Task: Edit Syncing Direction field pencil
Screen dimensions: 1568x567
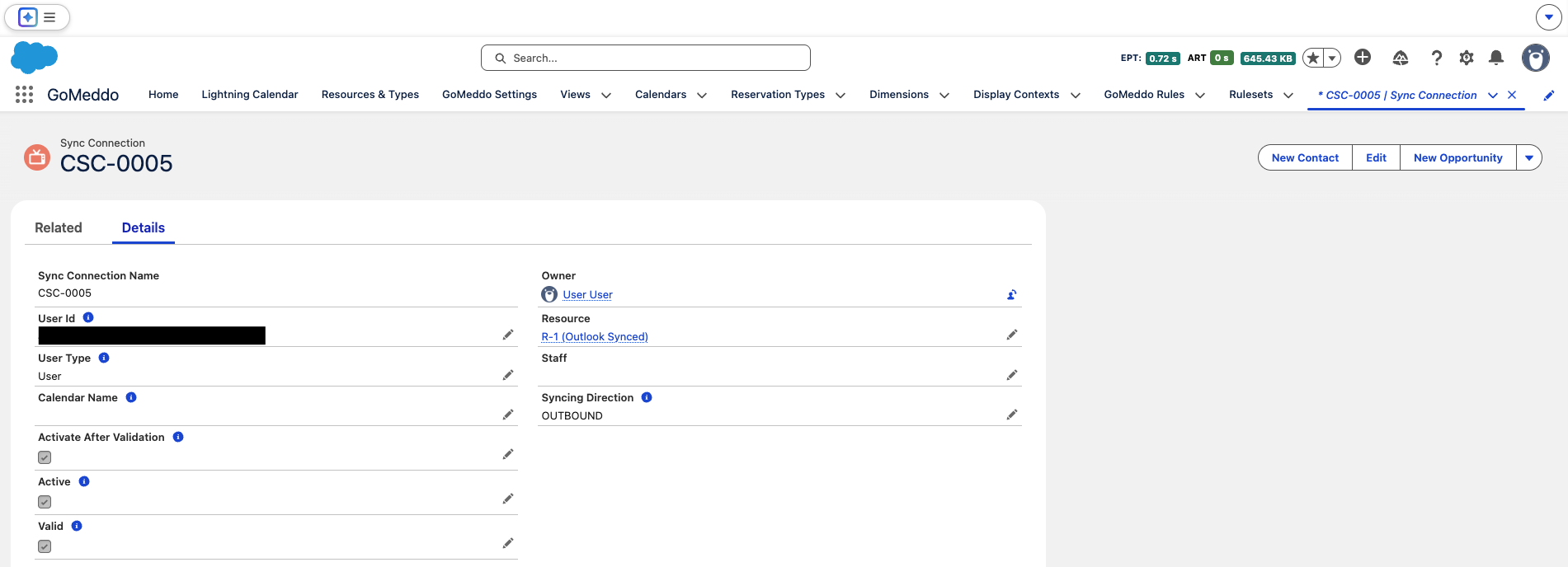Action: point(1012,415)
